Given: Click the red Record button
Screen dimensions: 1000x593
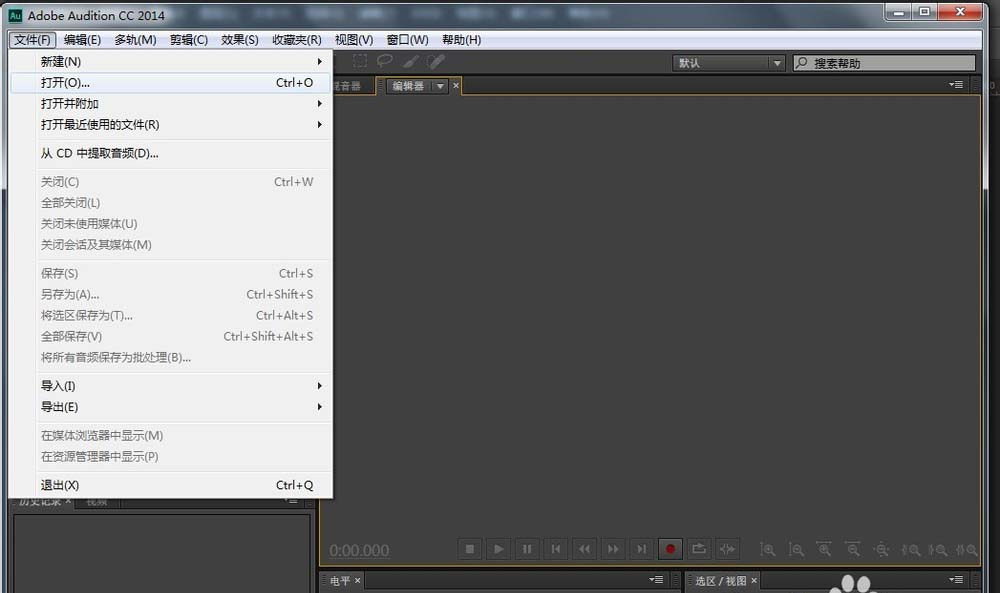Looking at the screenshot, I should pos(670,549).
